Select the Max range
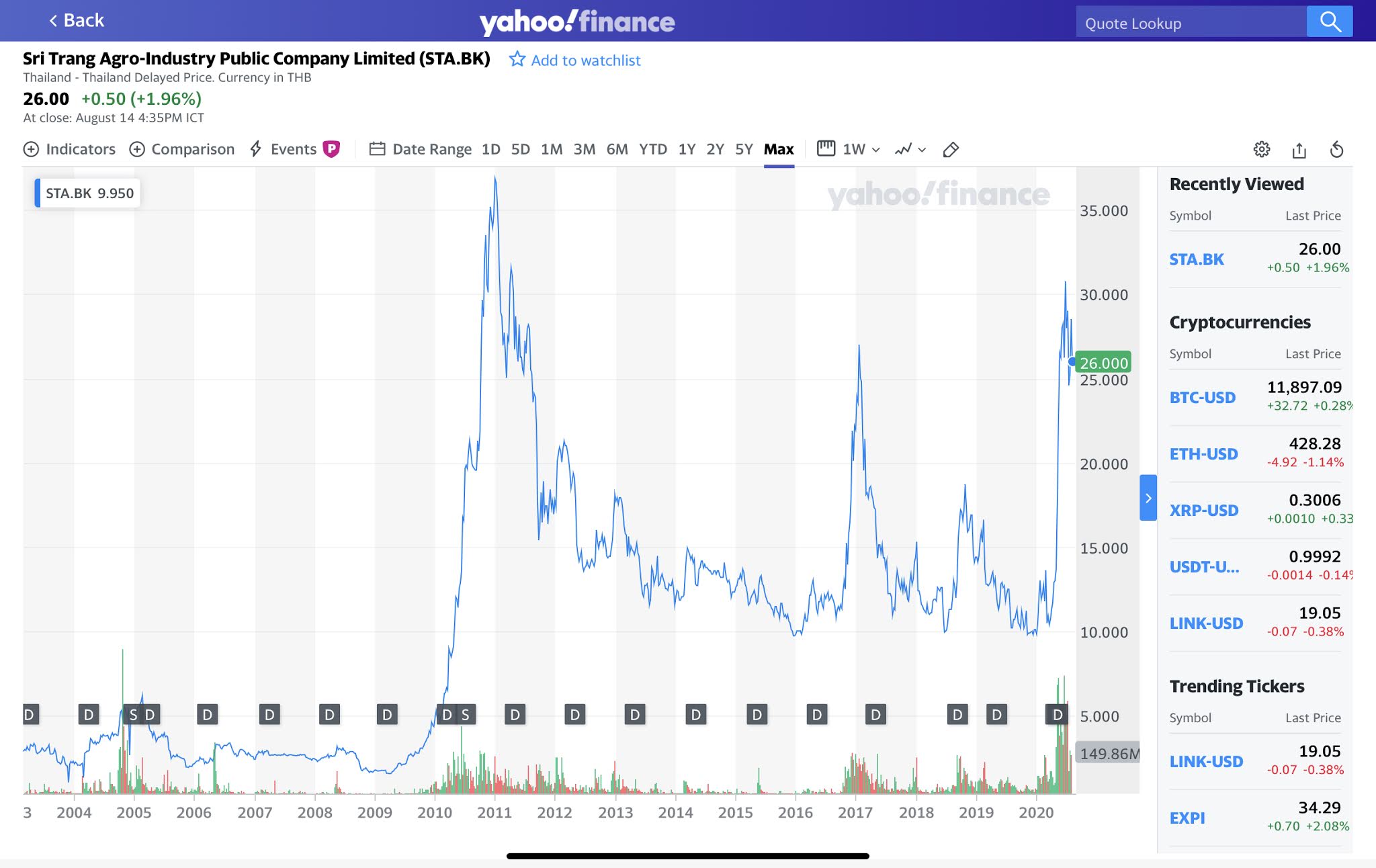 (779, 149)
